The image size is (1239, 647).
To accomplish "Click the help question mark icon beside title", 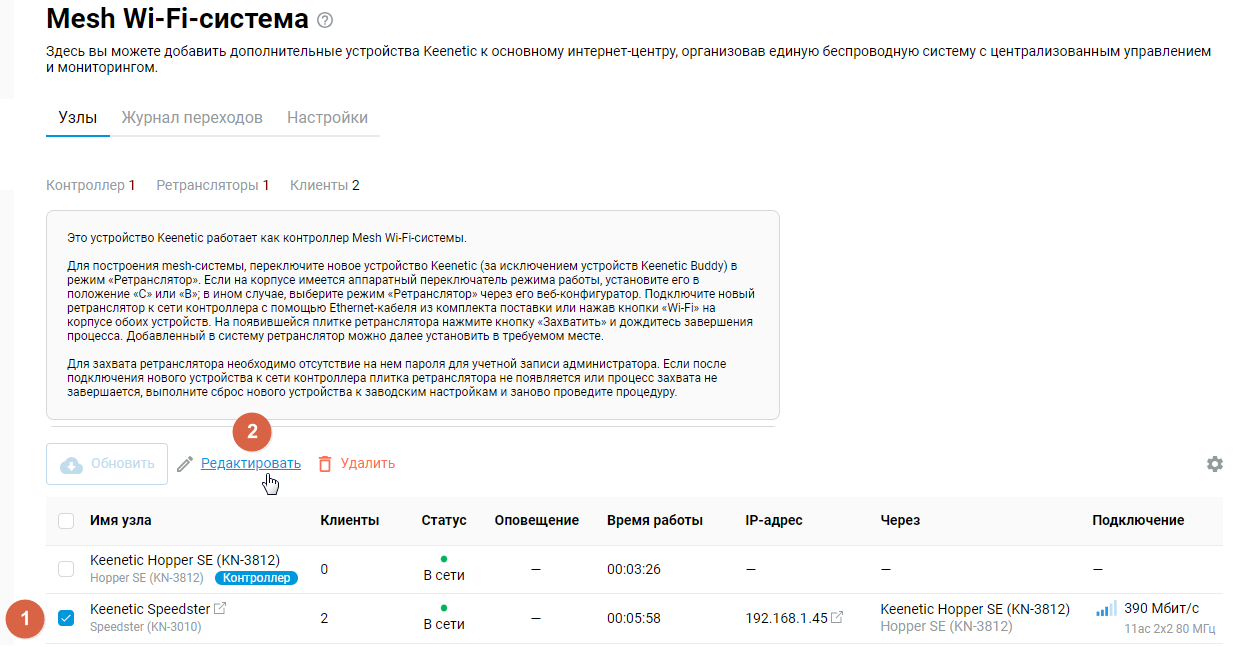I will click(324, 20).
